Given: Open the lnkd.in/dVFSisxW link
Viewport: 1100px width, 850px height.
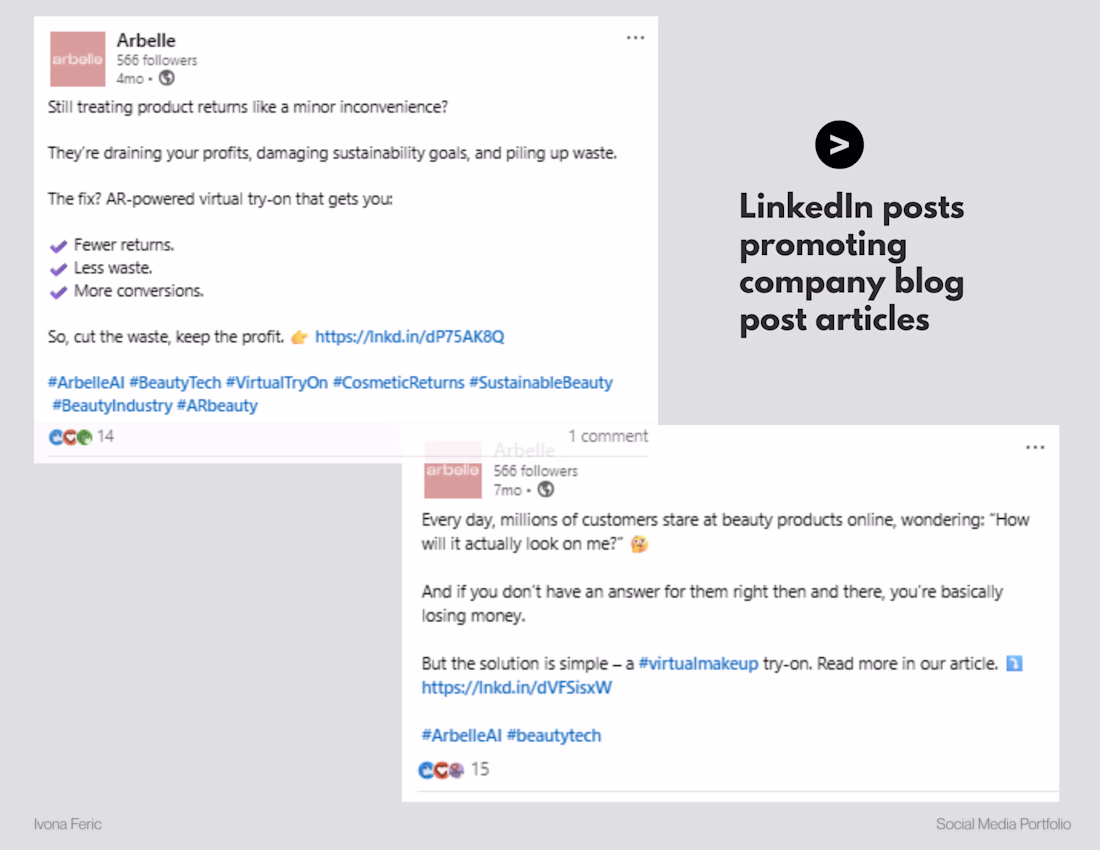Looking at the screenshot, I should click(516, 687).
